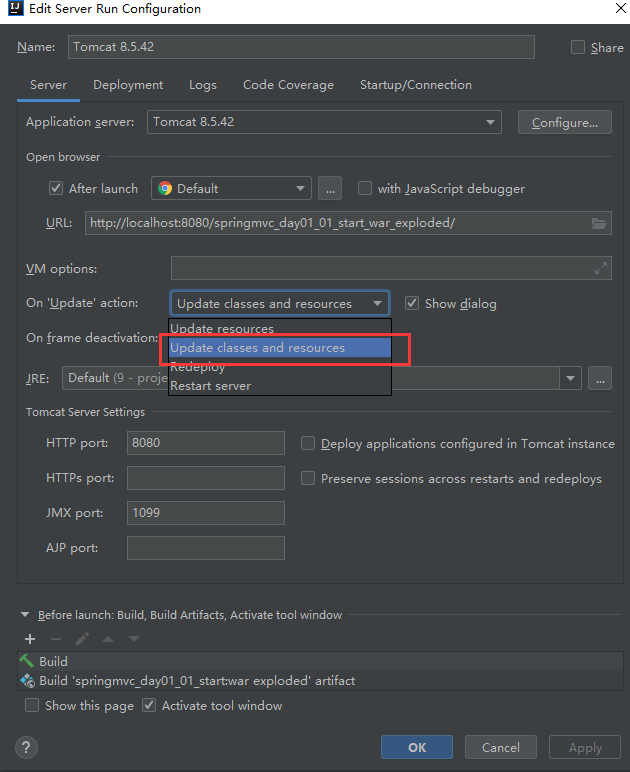Open the Application server dropdown
630x772 pixels.
pyautogui.click(x=324, y=122)
